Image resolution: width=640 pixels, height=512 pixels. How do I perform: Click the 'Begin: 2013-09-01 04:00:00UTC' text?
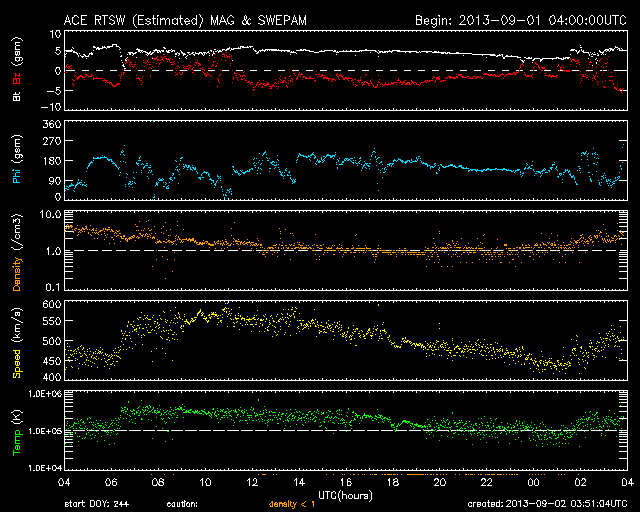(521, 20)
